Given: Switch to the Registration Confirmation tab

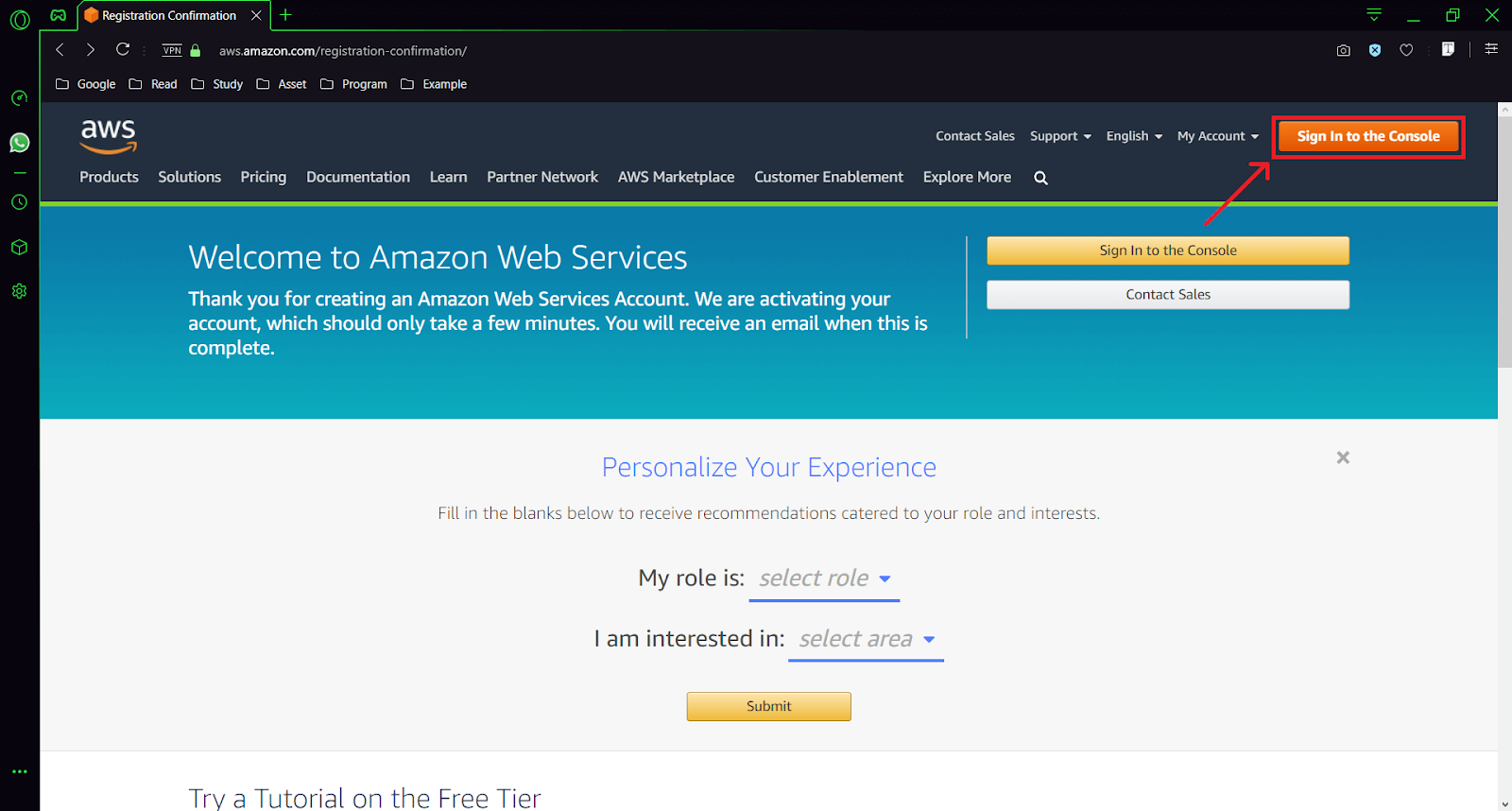Looking at the screenshot, I should click(168, 15).
